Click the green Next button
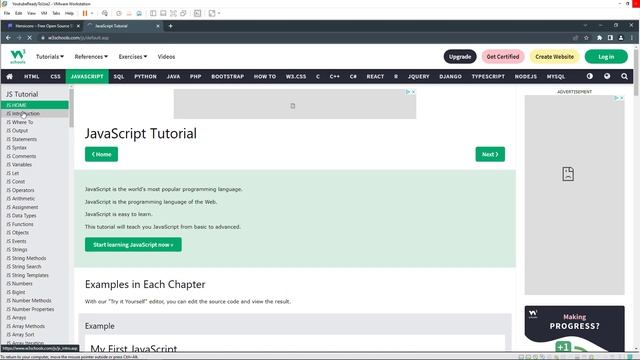 coord(490,154)
